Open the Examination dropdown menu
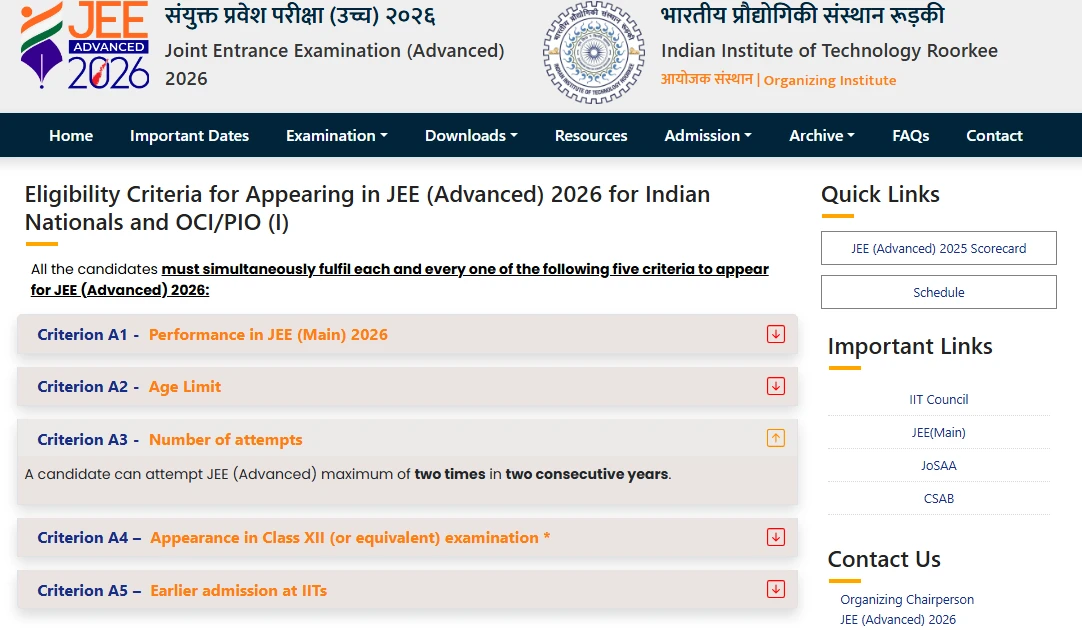1082x630 pixels. [336, 135]
